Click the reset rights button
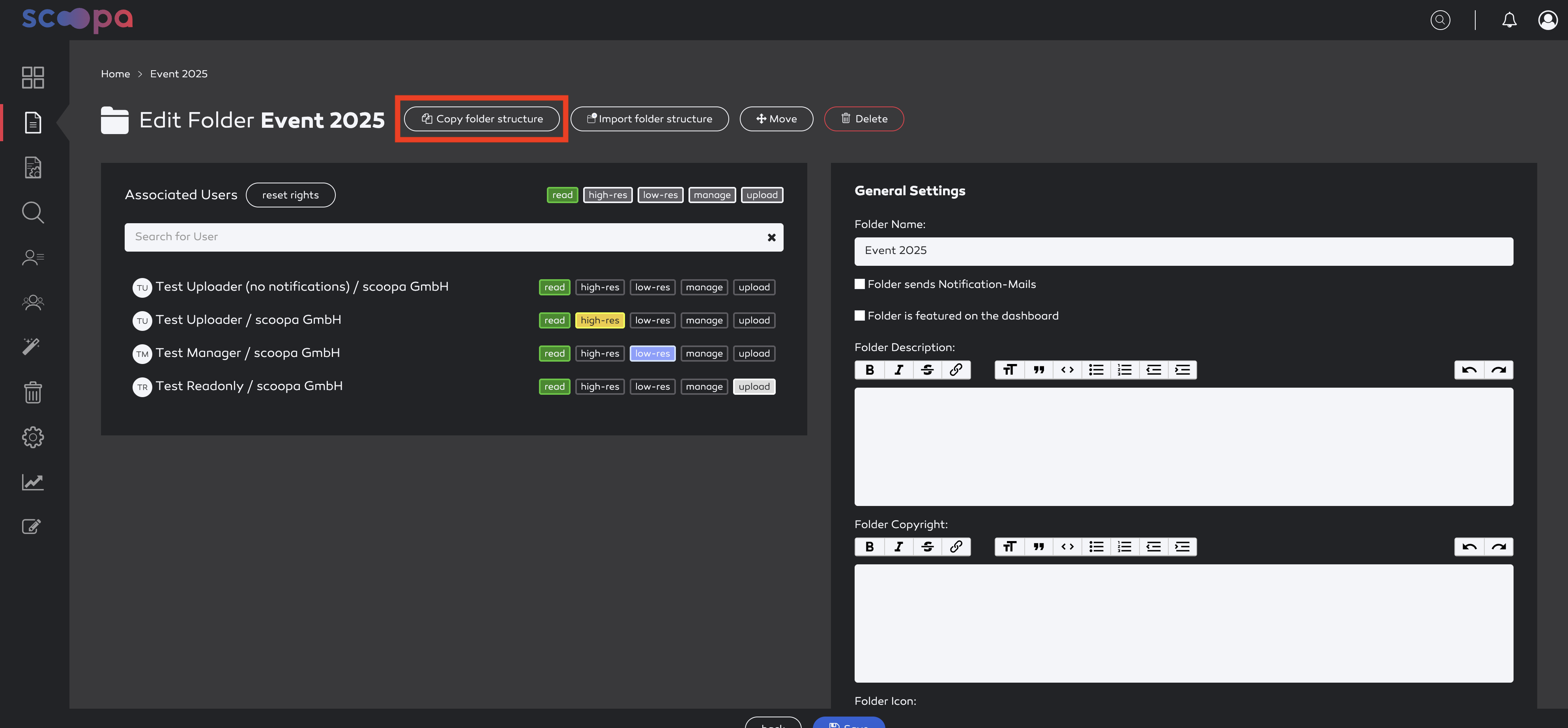 point(290,195)
